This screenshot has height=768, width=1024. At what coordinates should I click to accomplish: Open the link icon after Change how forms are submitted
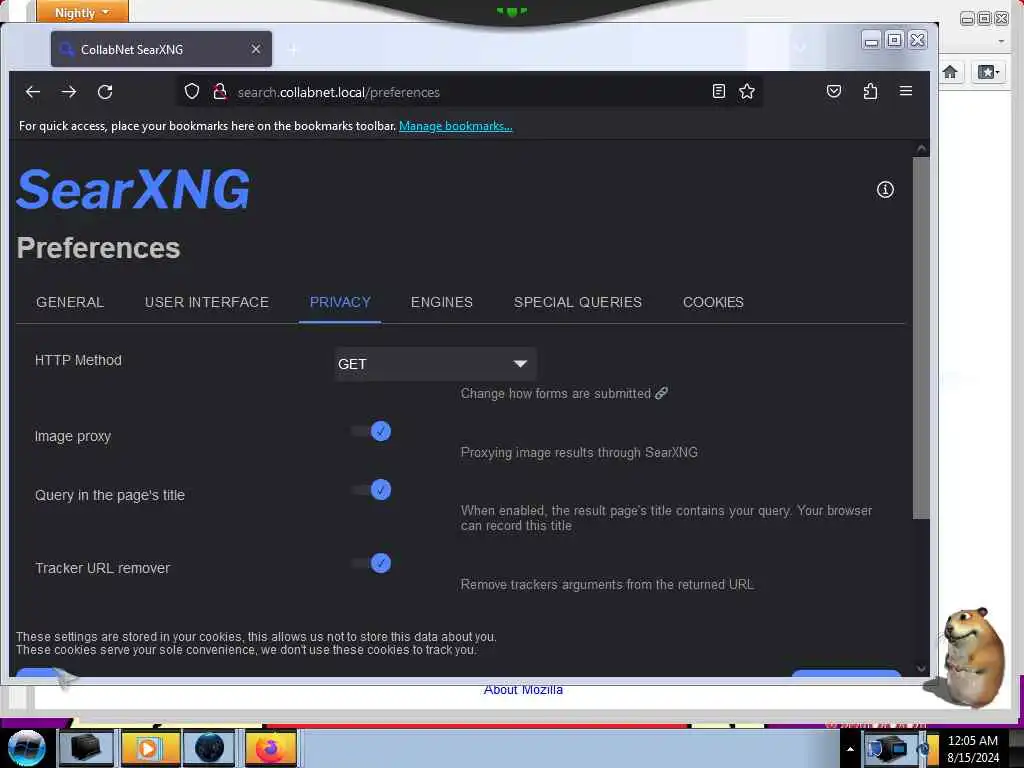coord(662,393)
